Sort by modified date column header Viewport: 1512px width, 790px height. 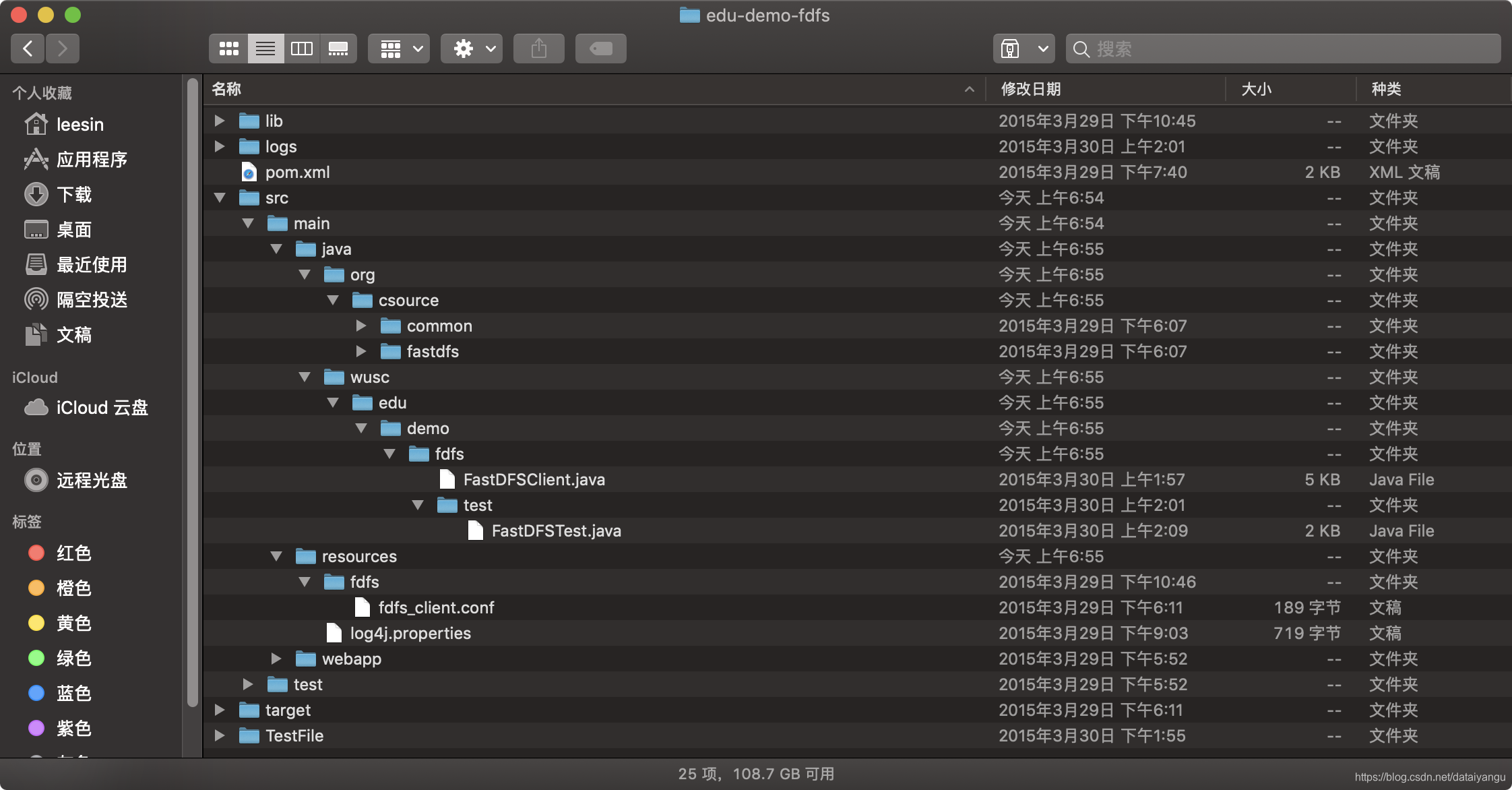(1031, 89)
